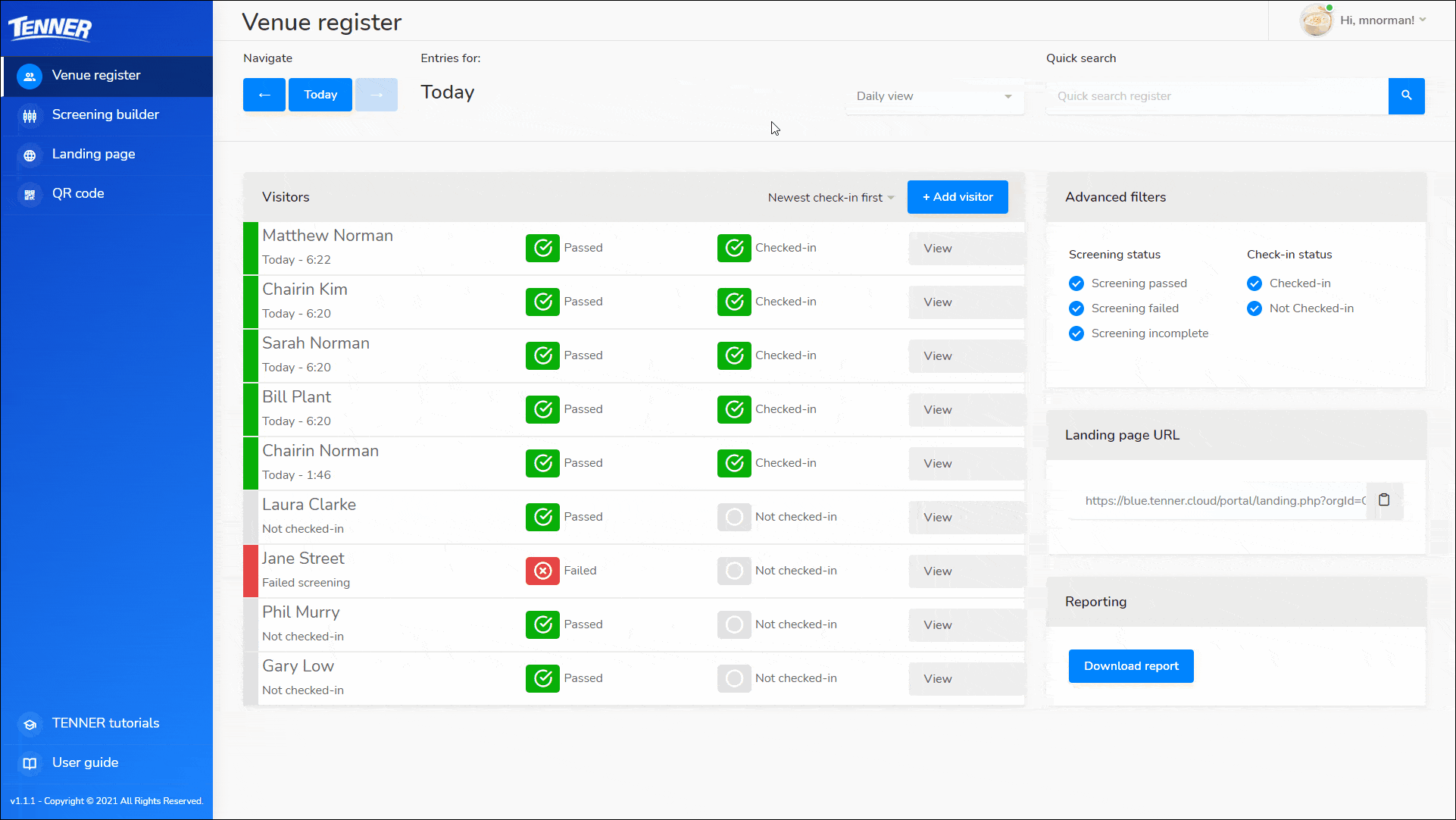Open the Hi, mnorman! user menu
This screenshot has width=1456, height=820.
[x=1383, y=20]
